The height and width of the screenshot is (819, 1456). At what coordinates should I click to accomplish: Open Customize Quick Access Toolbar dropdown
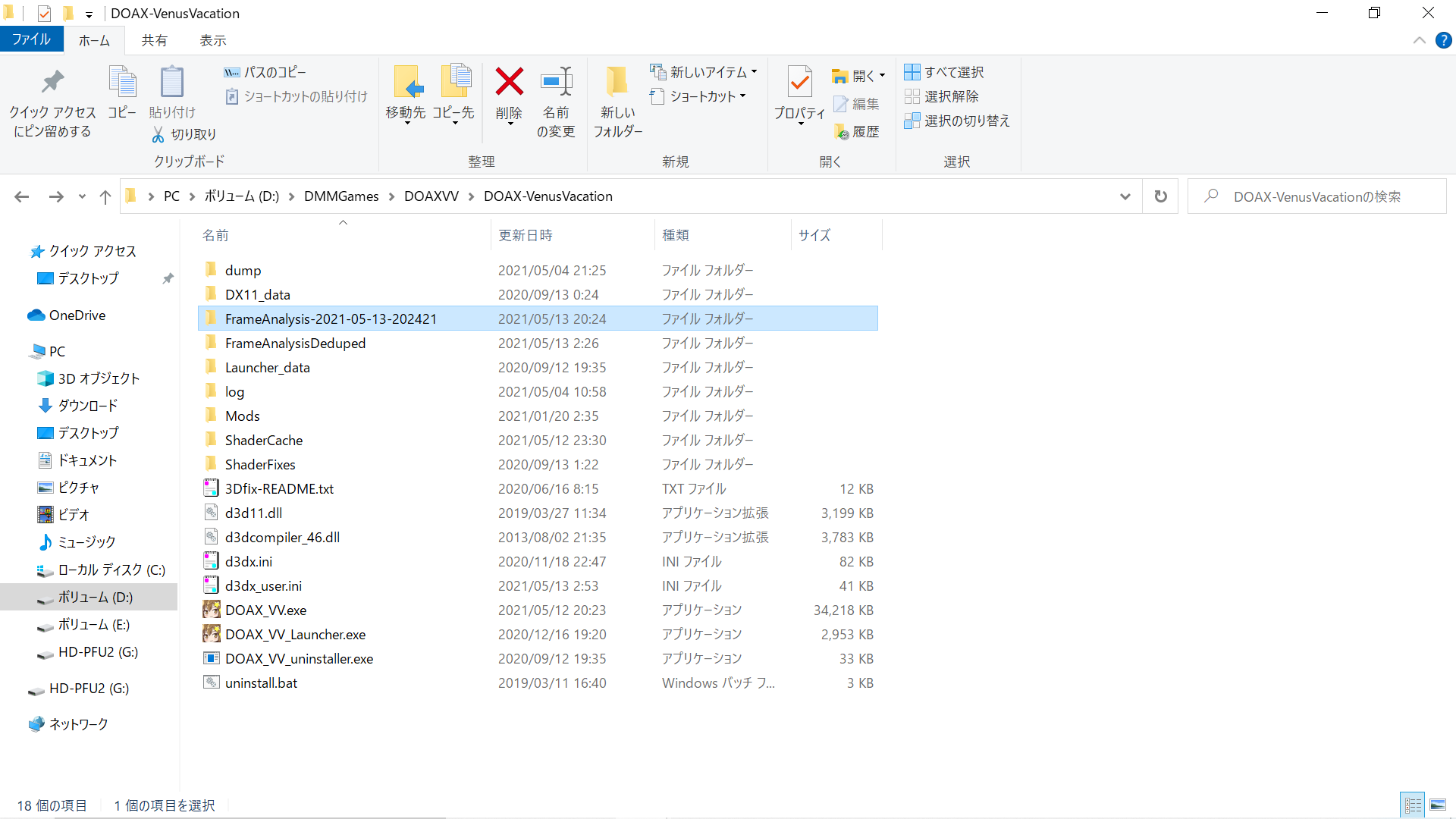[89, 14]
